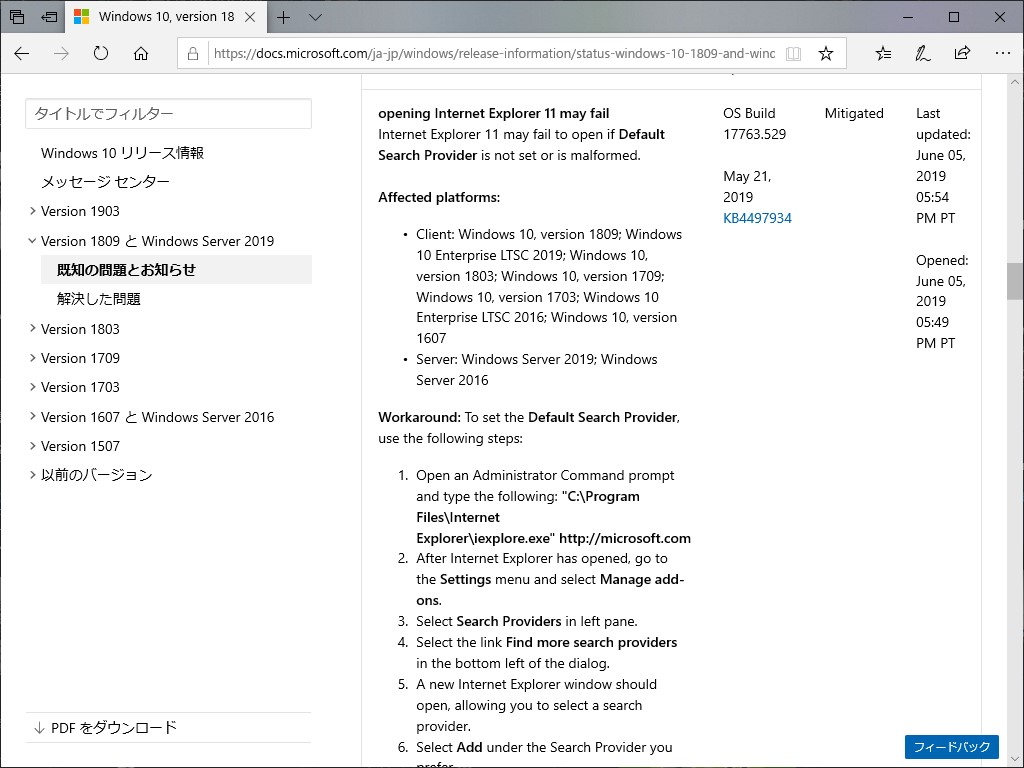Click the フィードバック button
The image size is (1024, 768).
click(951, 747)
